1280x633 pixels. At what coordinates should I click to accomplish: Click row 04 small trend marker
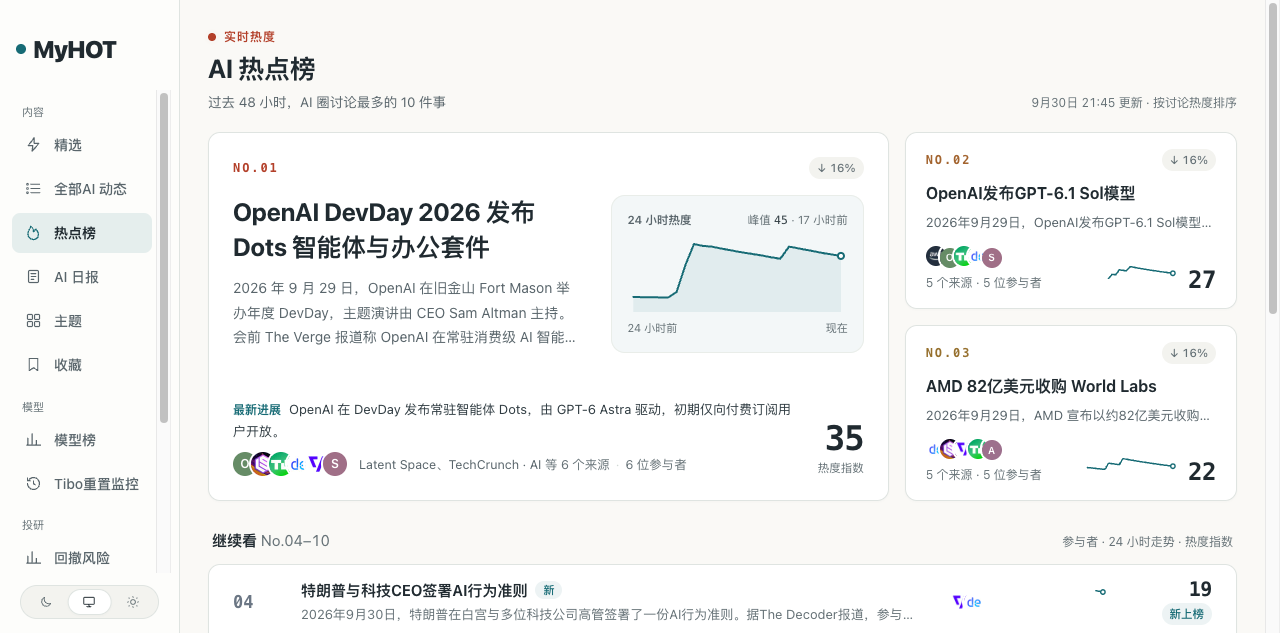tap(1101, 592)
